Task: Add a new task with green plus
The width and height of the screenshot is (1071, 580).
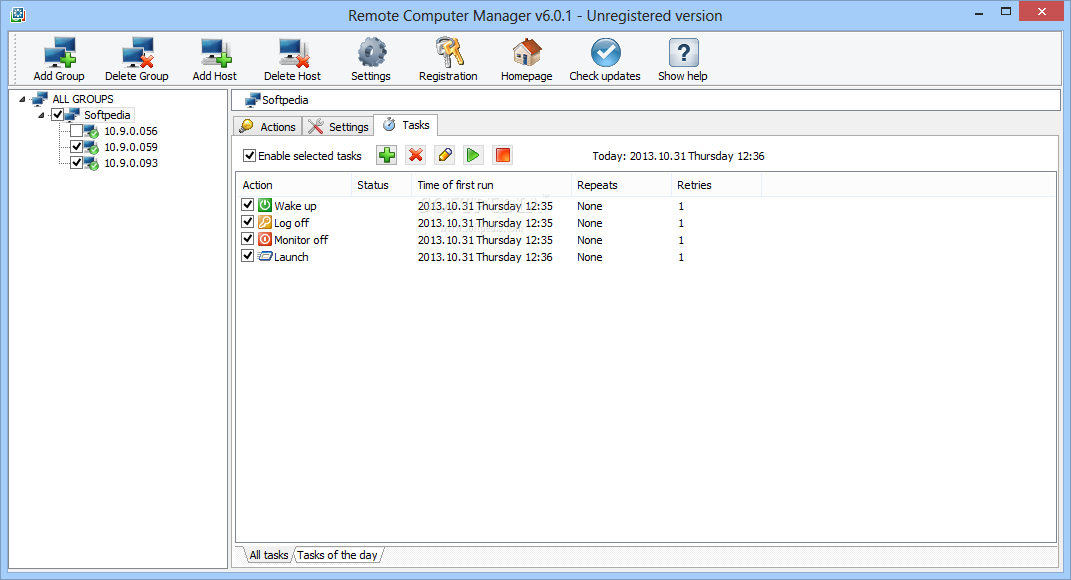Action: 387,155
